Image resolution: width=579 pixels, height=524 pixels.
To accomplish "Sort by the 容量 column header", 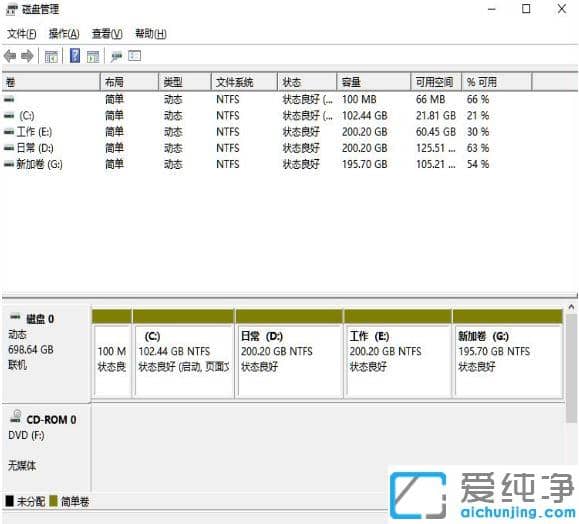I will (374, 82).
